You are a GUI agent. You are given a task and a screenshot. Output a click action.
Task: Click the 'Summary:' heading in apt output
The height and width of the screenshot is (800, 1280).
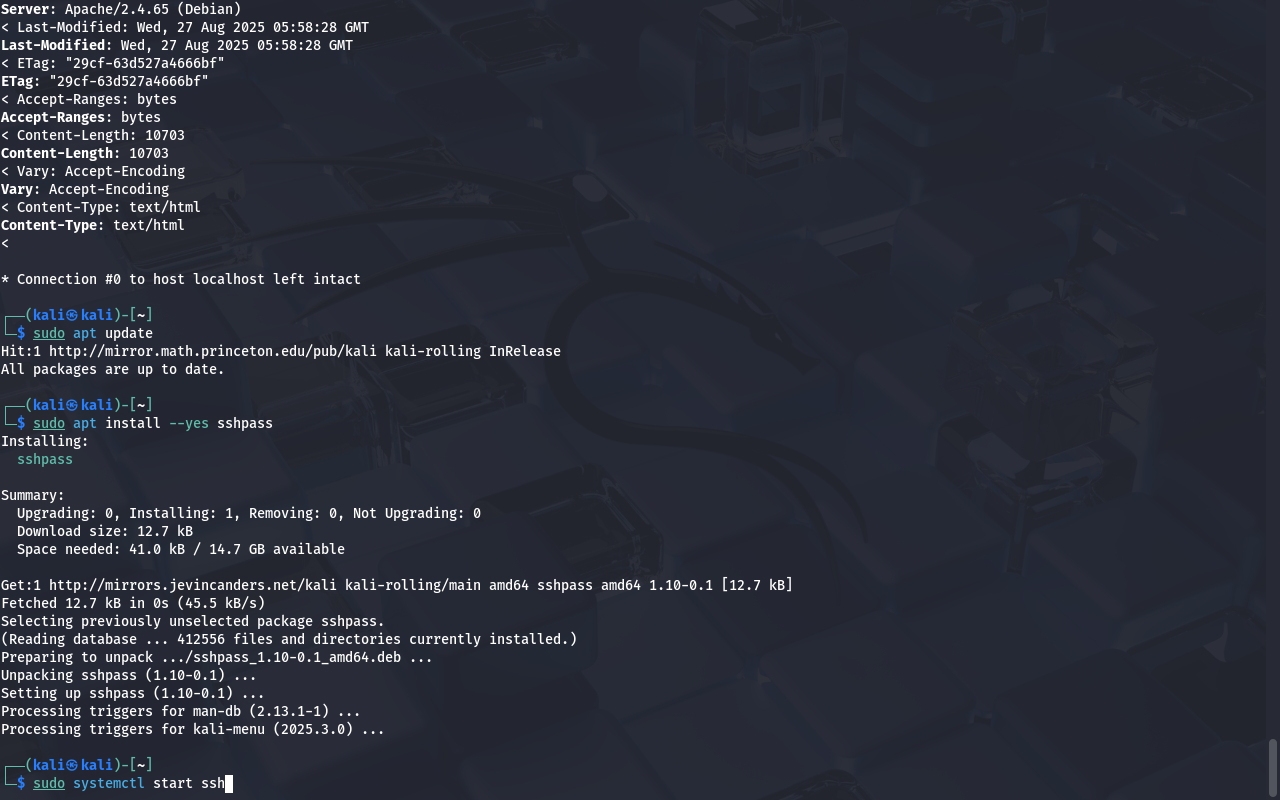point(33,495)
